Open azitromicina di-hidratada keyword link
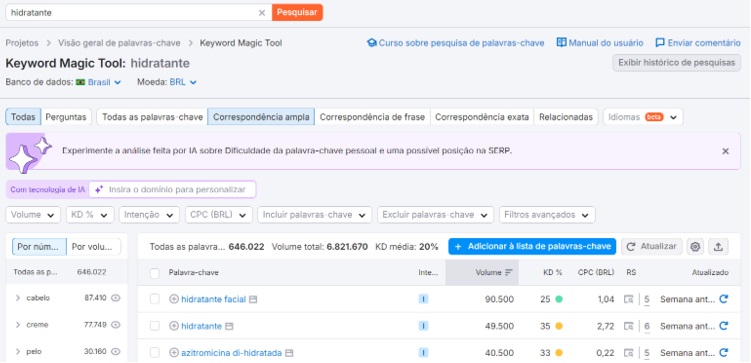751x363 pixels. point(231,353)
